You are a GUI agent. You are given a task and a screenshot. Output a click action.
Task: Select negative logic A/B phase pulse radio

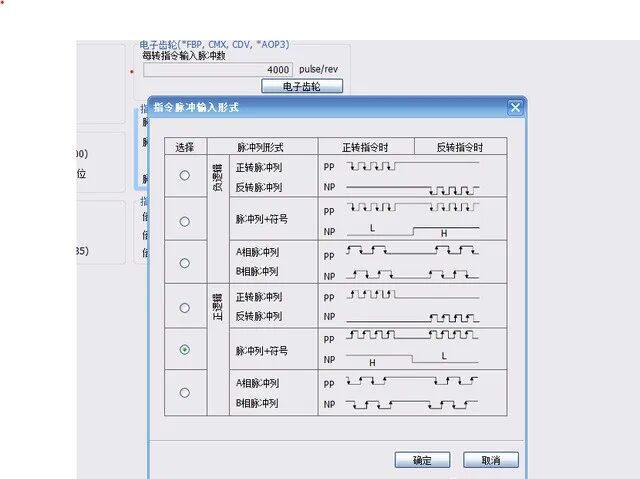click(184, 263)
